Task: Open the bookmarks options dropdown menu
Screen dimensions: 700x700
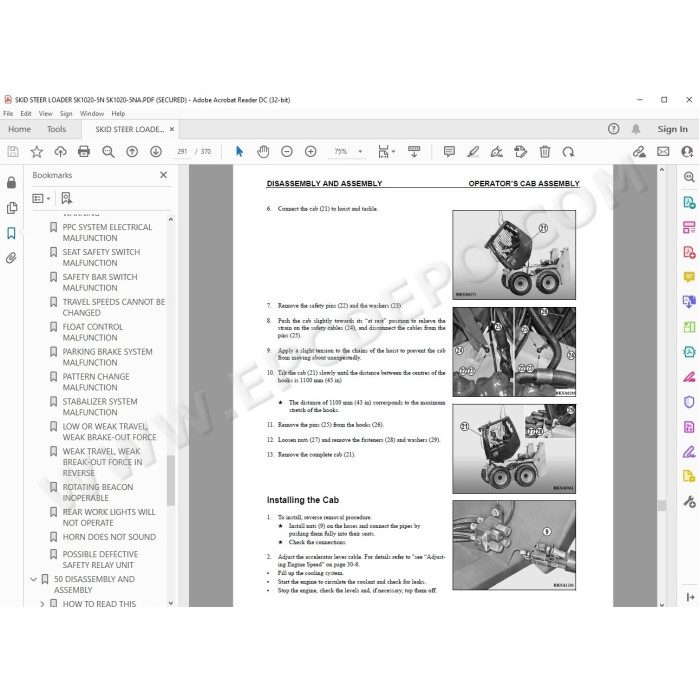Action: point(42,198)
